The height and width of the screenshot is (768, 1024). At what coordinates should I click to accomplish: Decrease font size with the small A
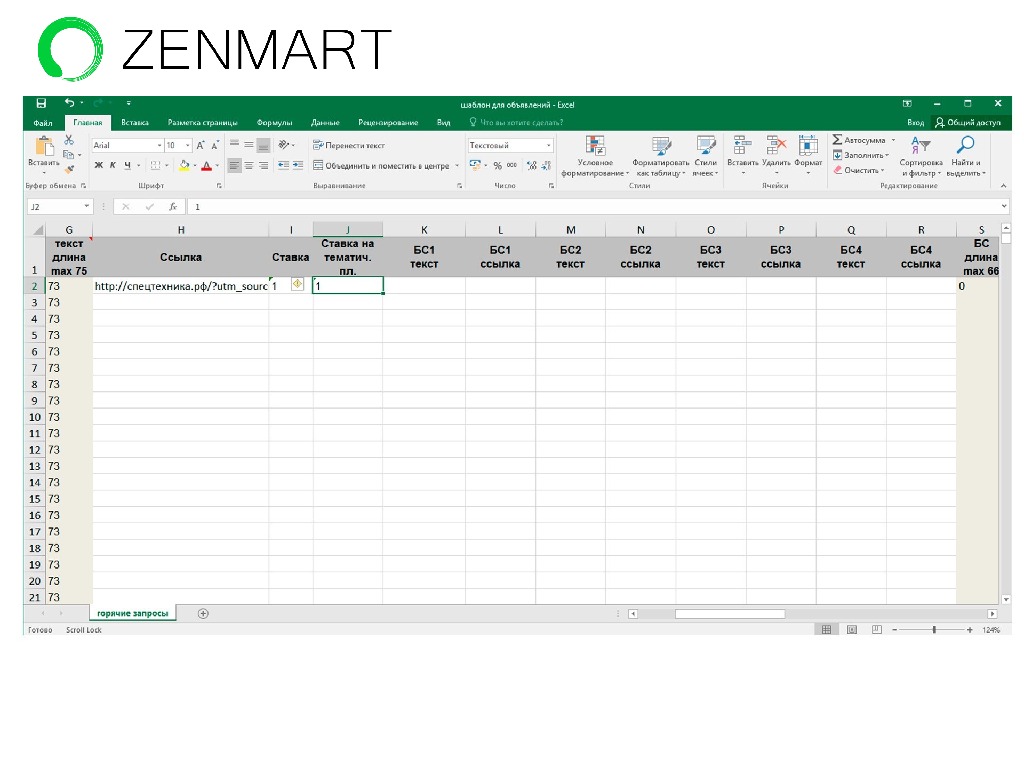pyautogui.click(x=215, y=145)
